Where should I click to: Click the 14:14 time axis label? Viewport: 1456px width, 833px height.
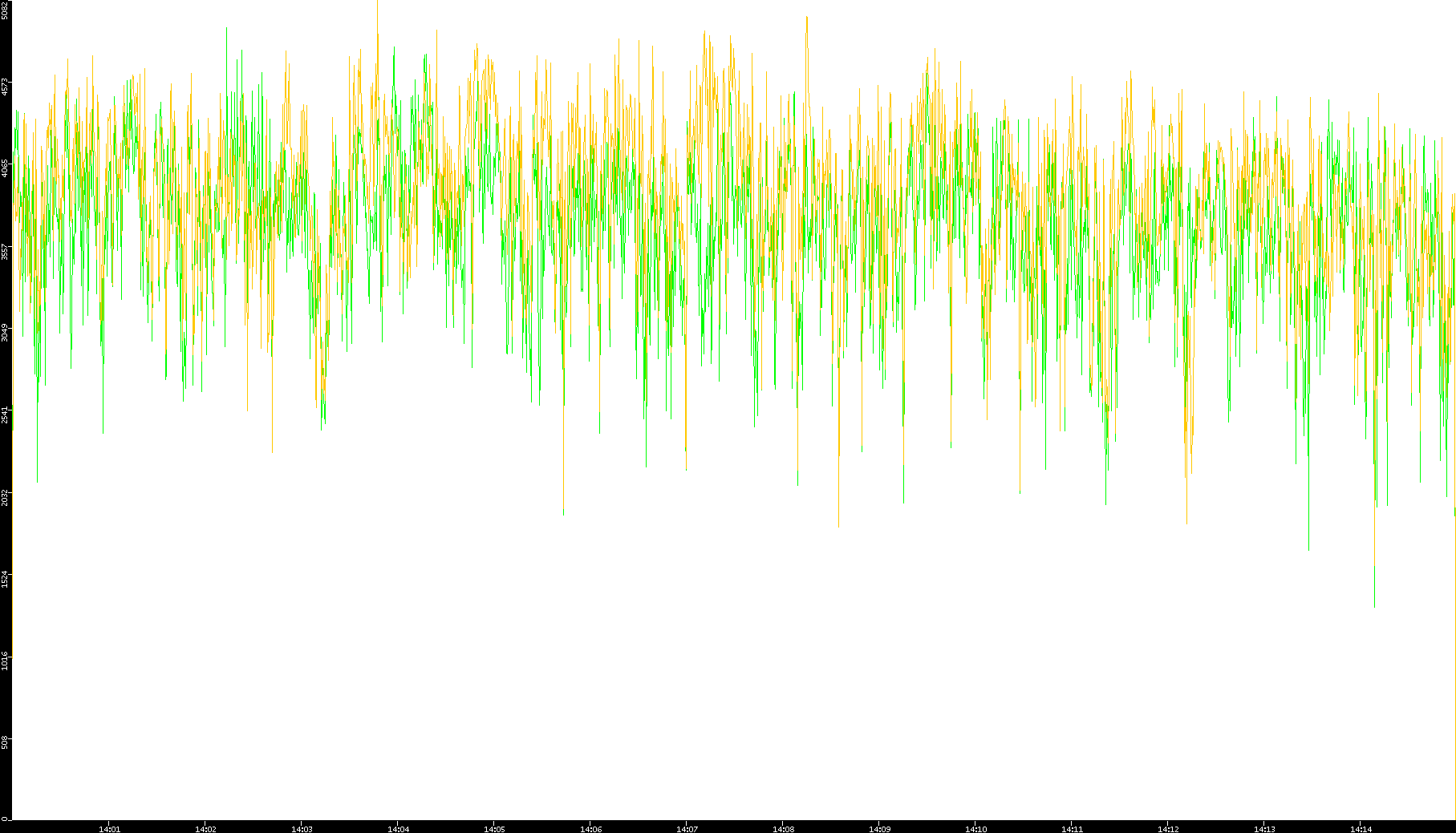point(1361,829)
